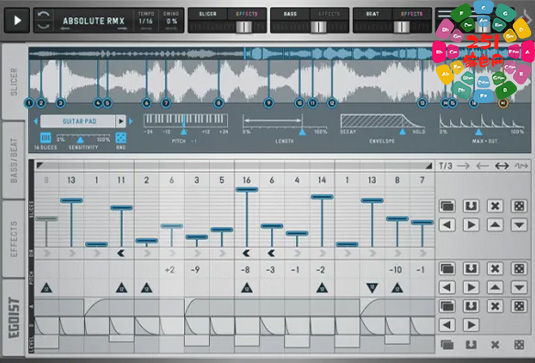This screenshot has height=363, width=535.
Task: Randomize the pitch lane with dice
Action: pos(519,269)
